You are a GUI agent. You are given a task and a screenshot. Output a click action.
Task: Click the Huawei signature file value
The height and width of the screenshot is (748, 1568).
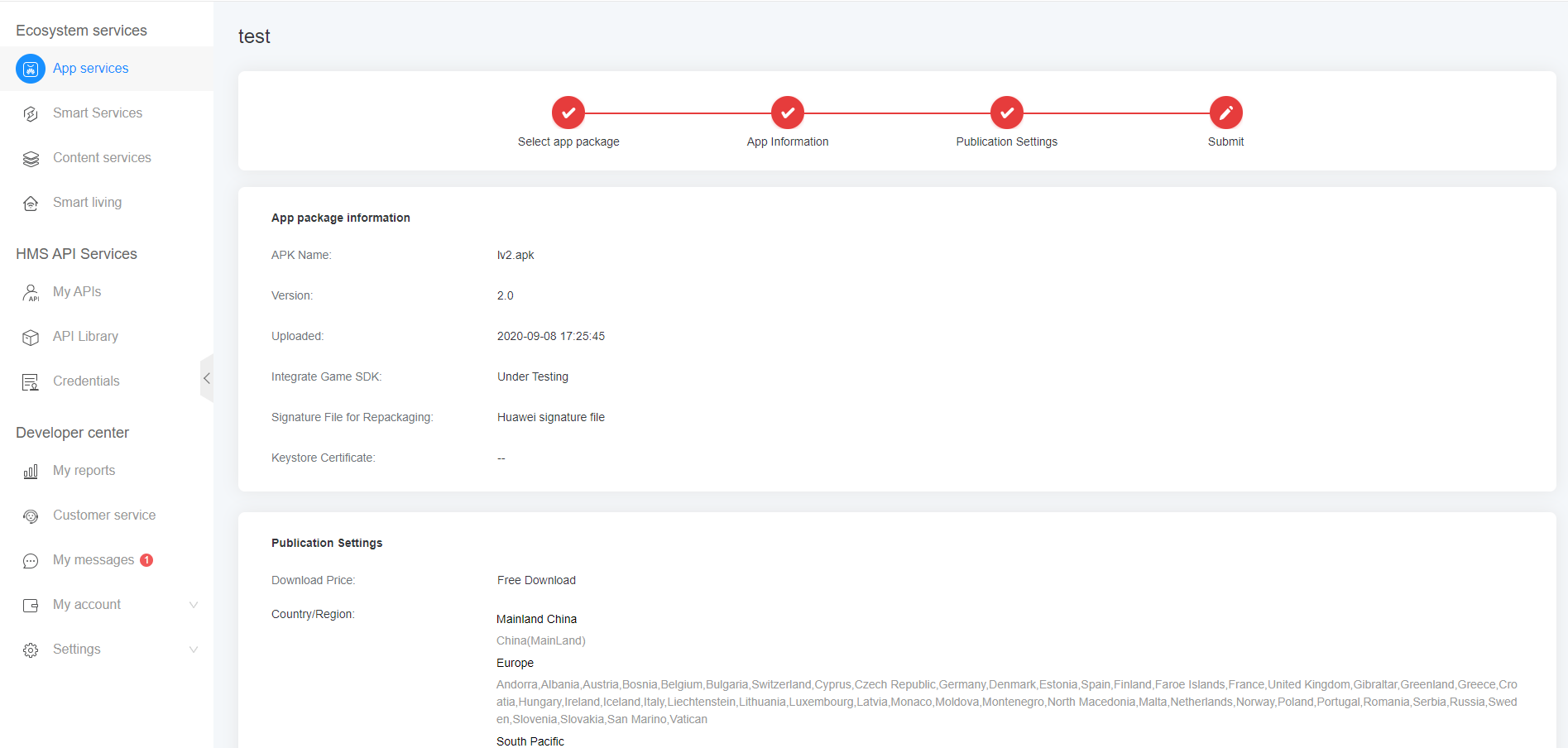coord(551,417)
